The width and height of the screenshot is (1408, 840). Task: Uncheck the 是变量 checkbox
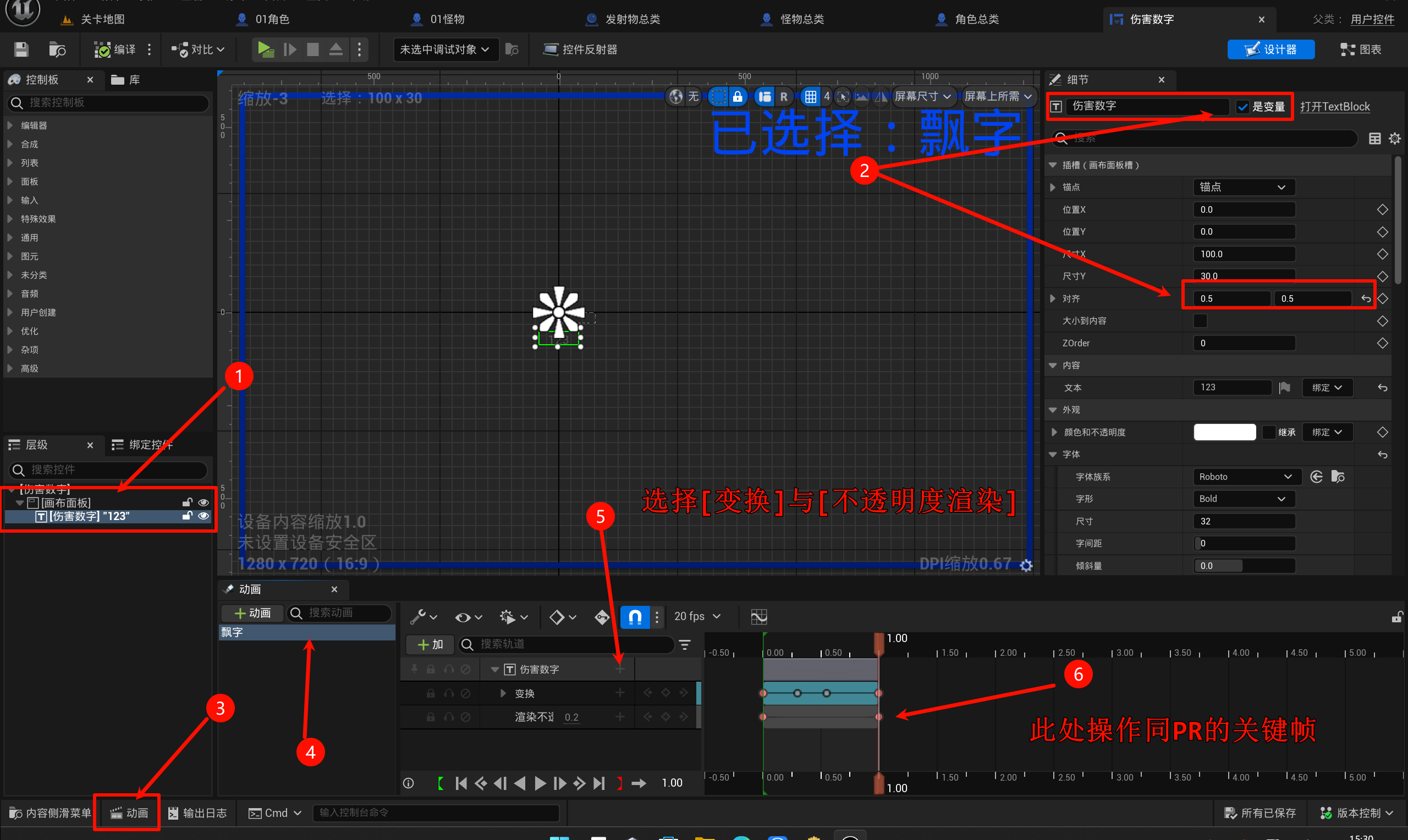pos(1242,107)
